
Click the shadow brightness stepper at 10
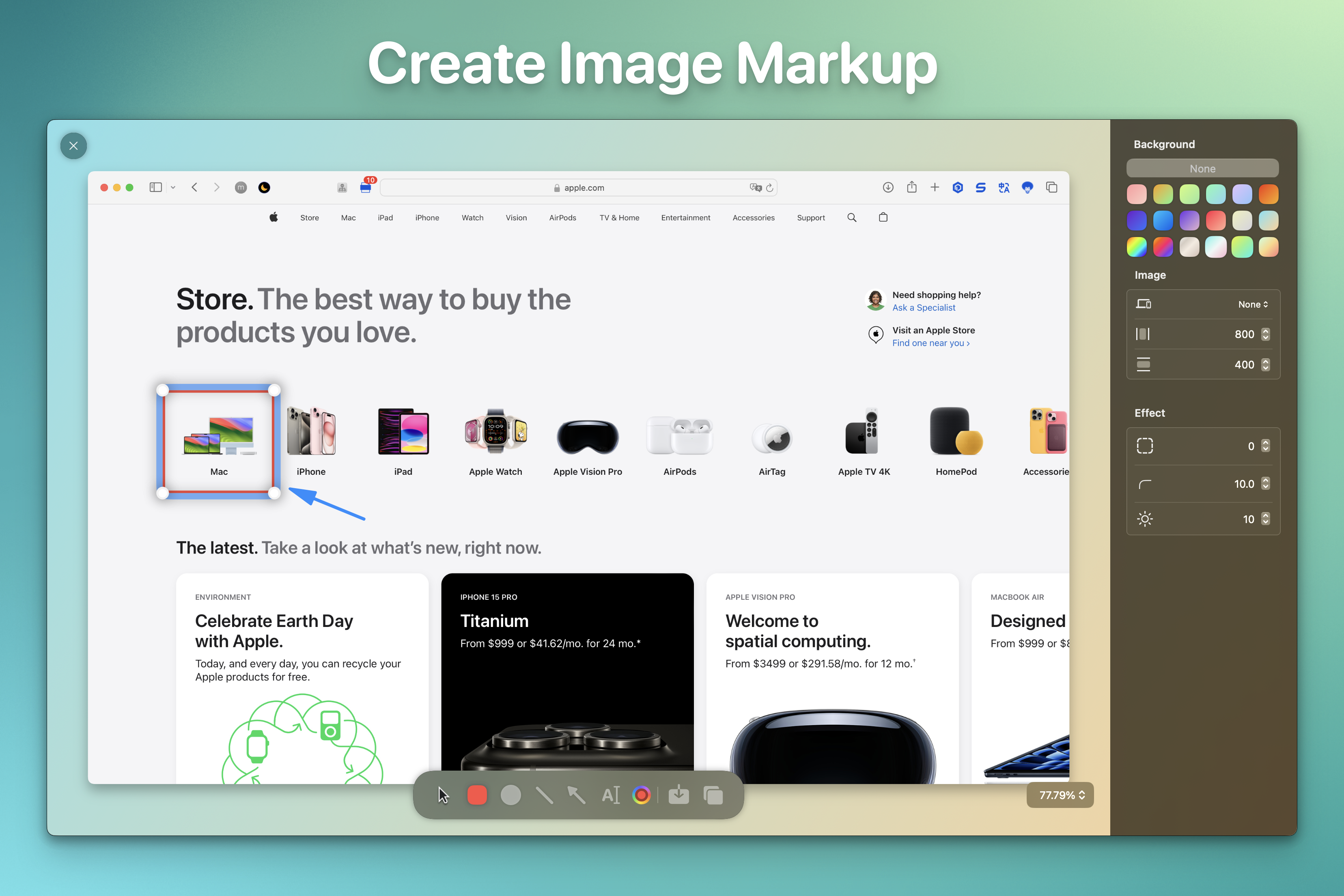pyautogui.click(x=1266, y=519)
